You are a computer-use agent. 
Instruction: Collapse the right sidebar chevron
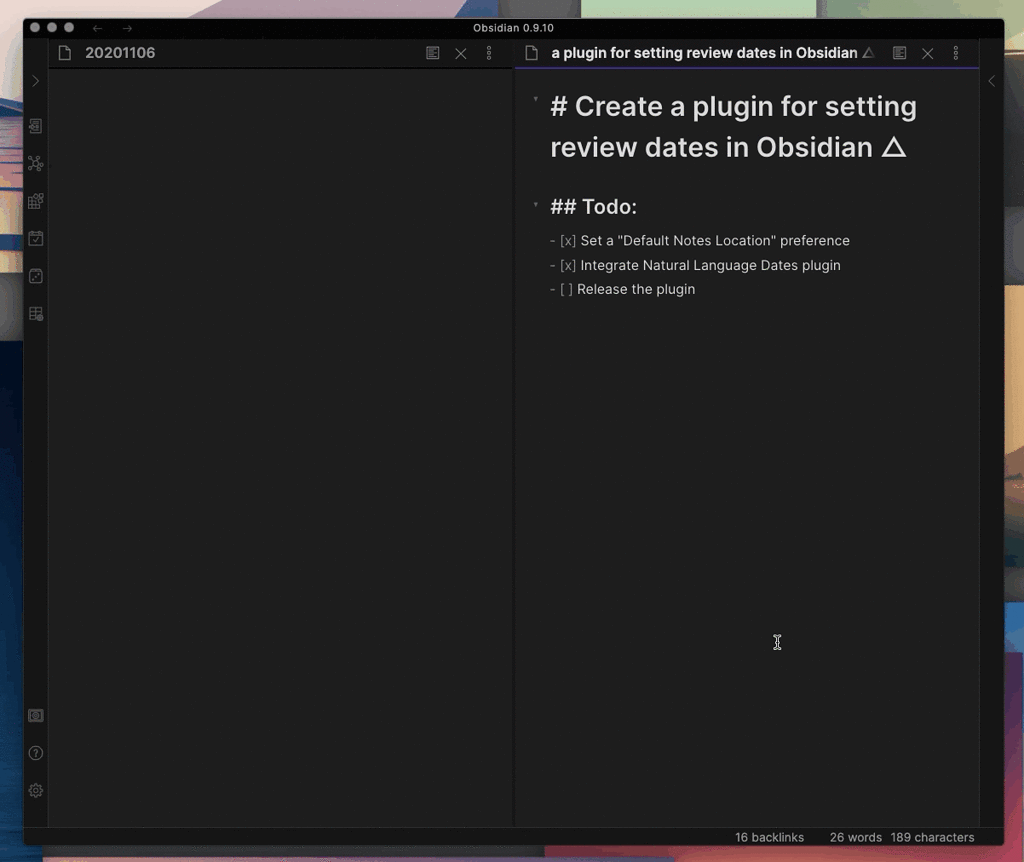click(x=991, y=82)
